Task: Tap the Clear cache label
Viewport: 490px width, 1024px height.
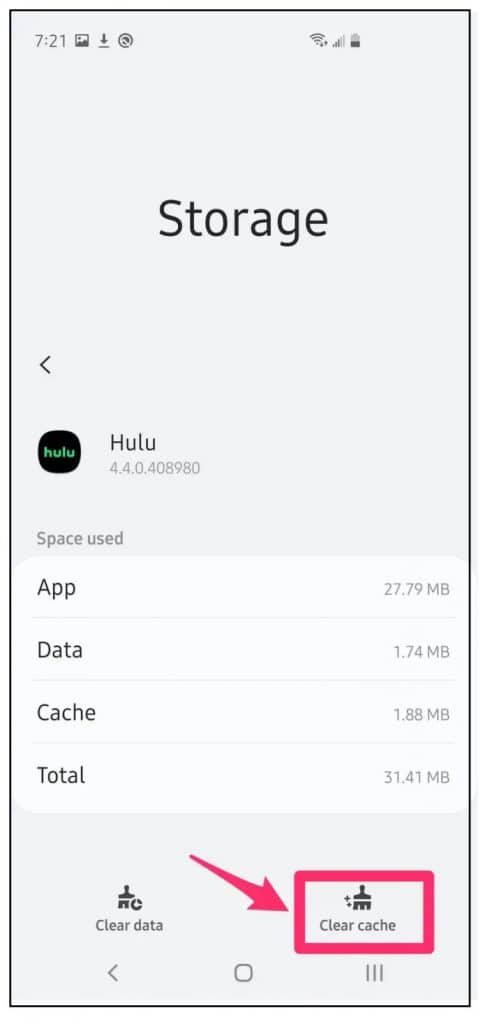Action: [x=357, y=925]
